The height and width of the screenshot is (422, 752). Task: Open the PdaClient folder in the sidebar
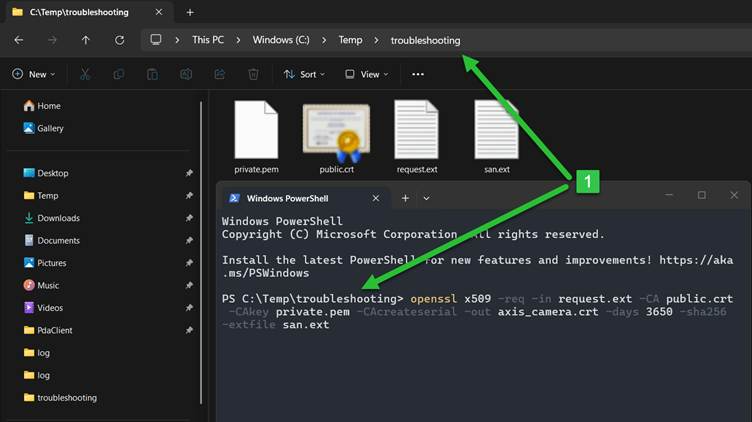48,330
